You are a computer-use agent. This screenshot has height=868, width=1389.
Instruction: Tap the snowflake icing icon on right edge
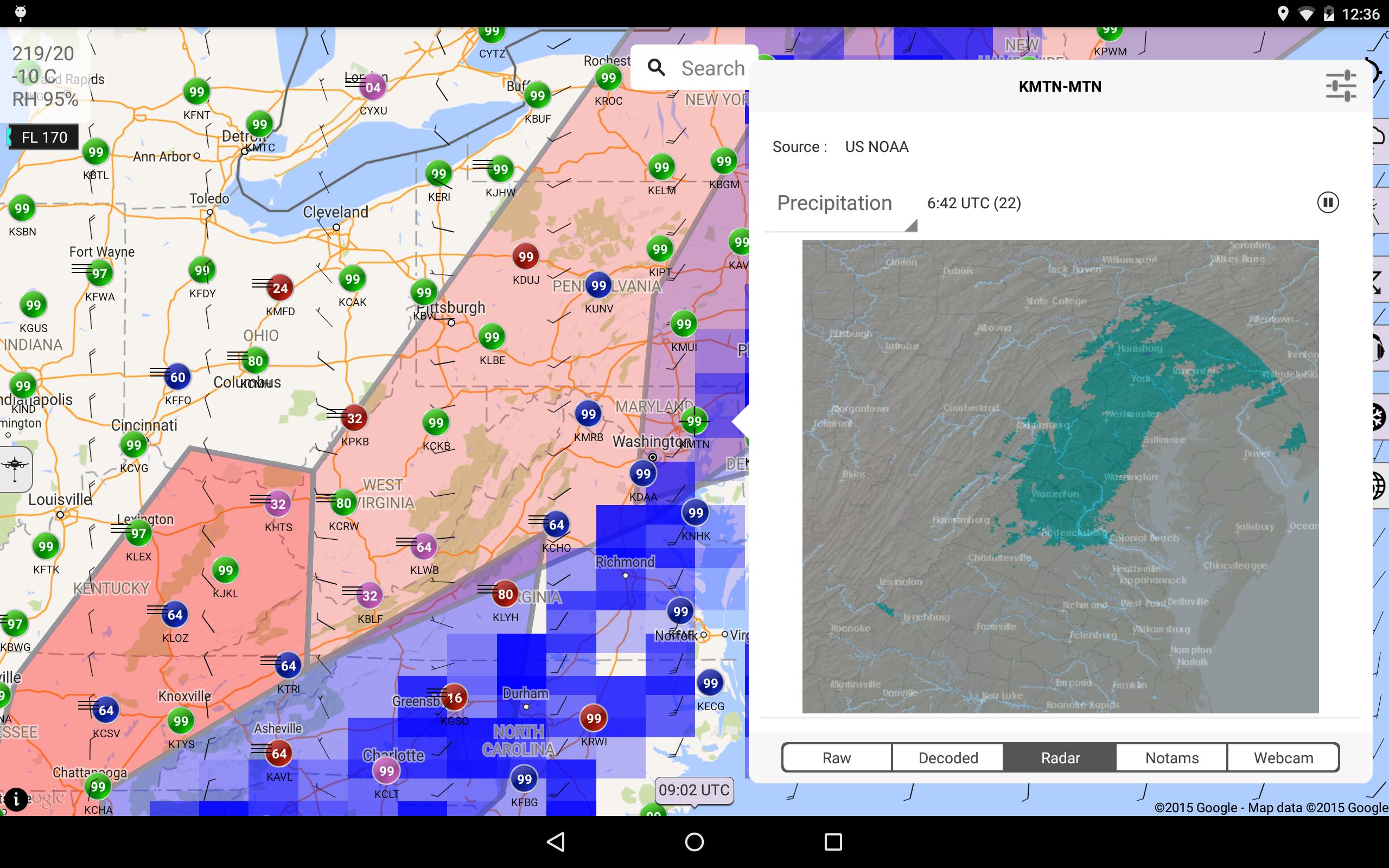1380,417
